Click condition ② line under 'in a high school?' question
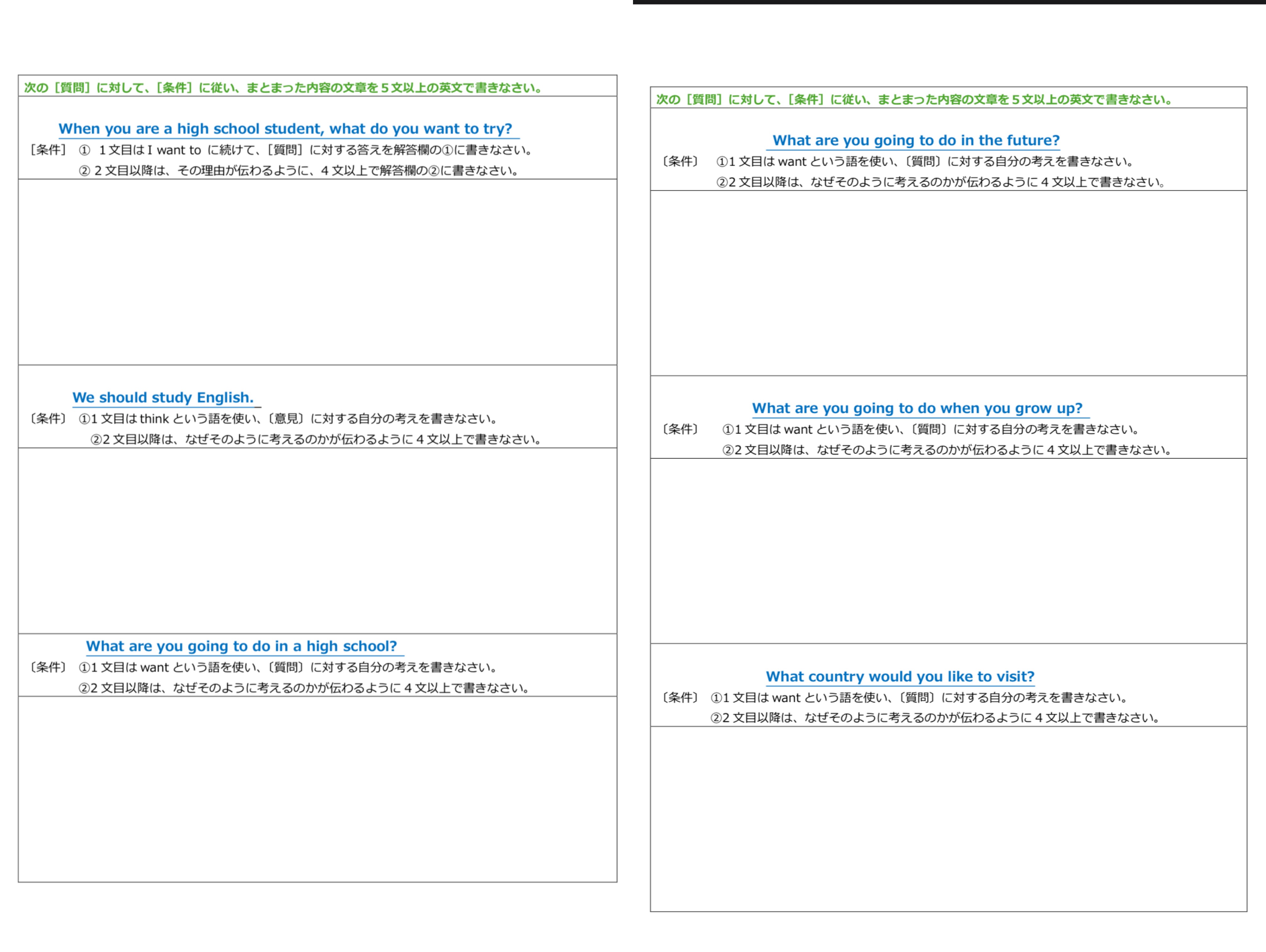 [304, 688]
